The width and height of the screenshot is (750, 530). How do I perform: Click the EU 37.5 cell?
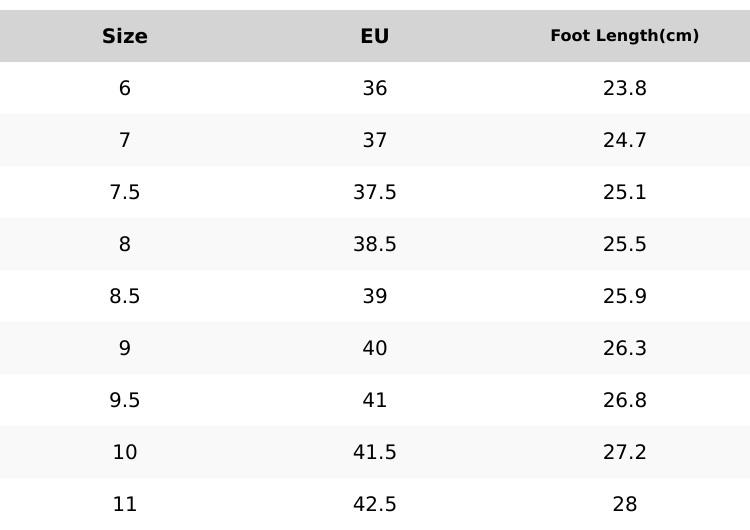(375, 192)
